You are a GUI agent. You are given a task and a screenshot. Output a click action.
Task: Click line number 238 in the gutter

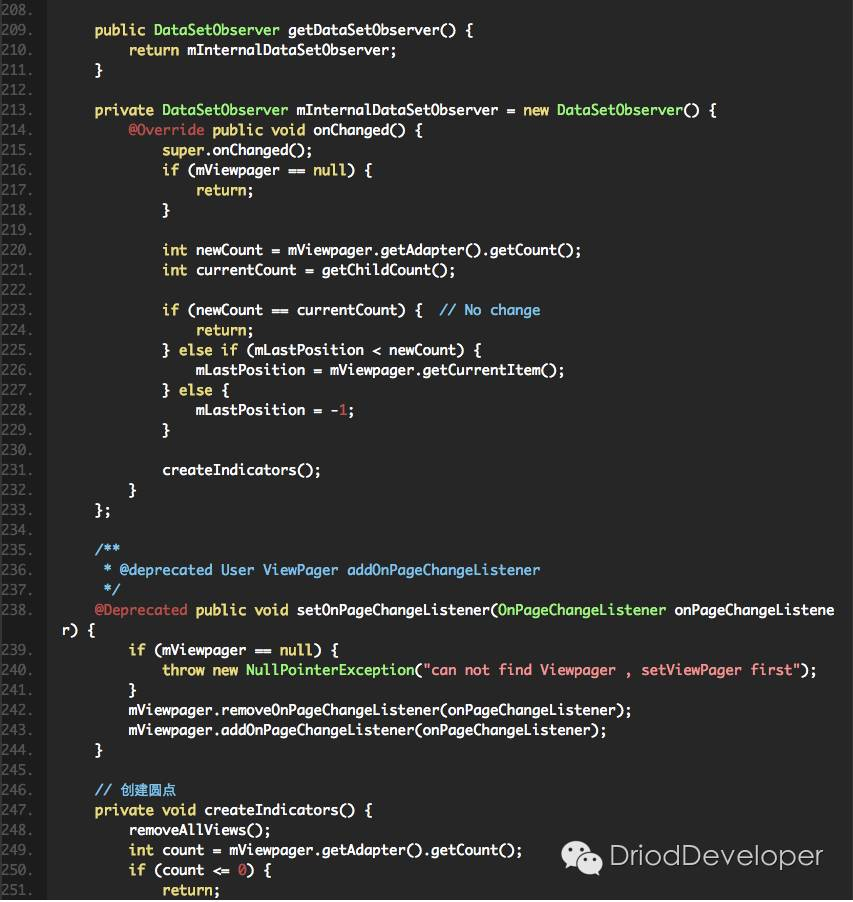(x=16, y=610)
